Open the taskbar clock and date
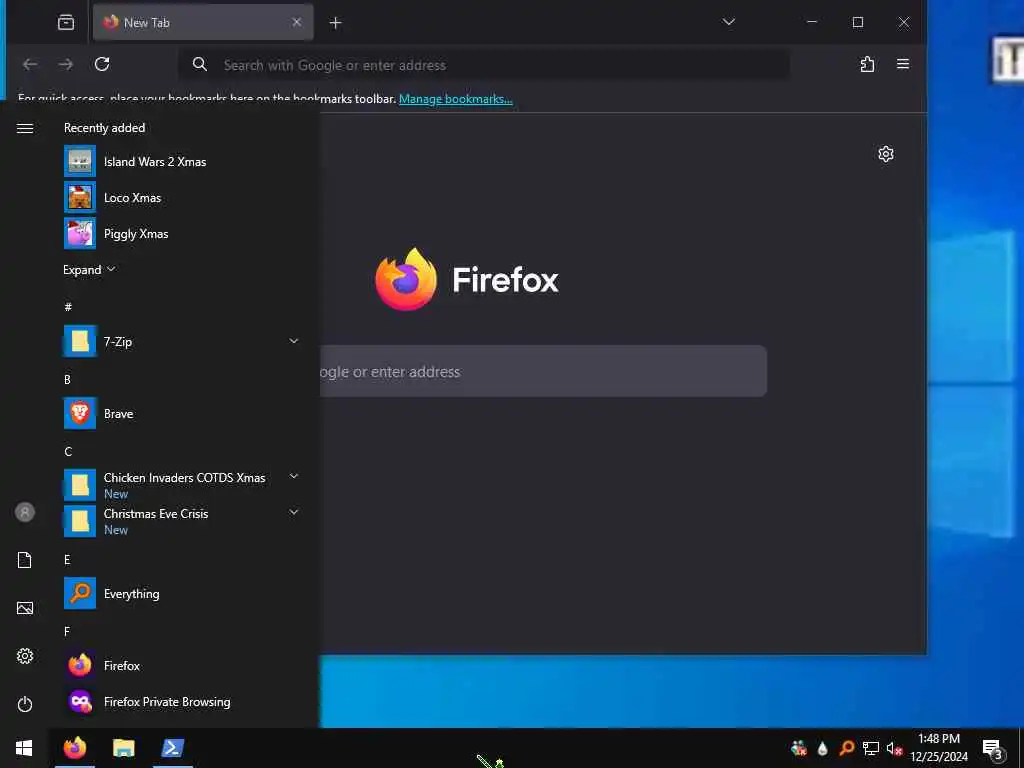 click(939, 748)
